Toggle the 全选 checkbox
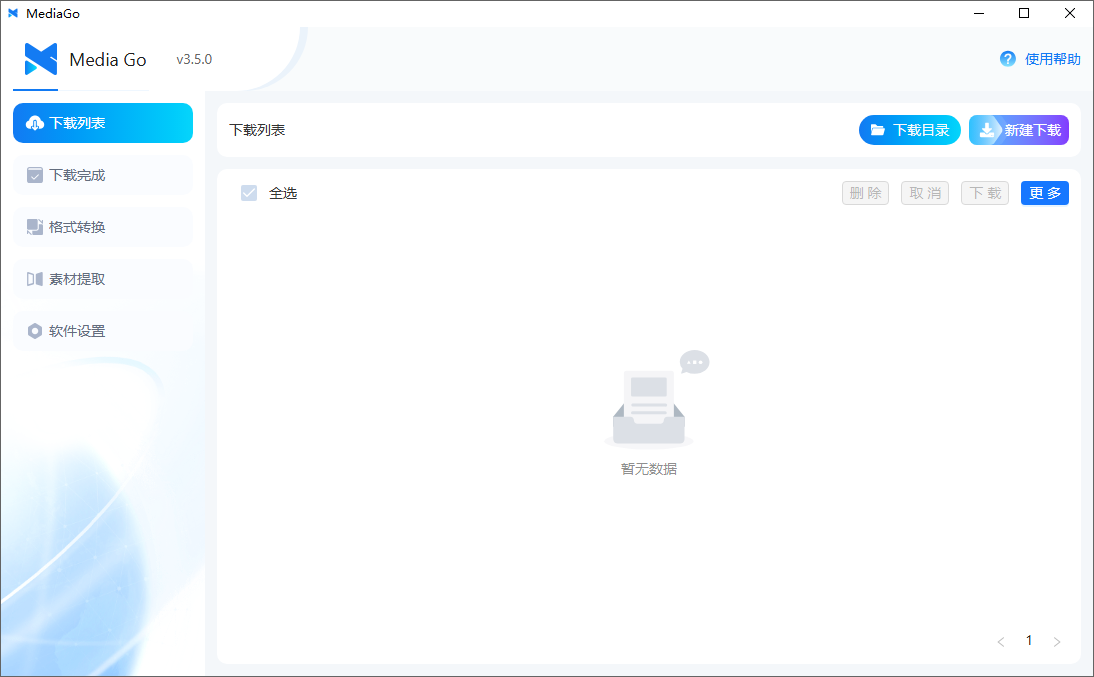Screen dimensions: 1094x677 (x=249, y=193)
